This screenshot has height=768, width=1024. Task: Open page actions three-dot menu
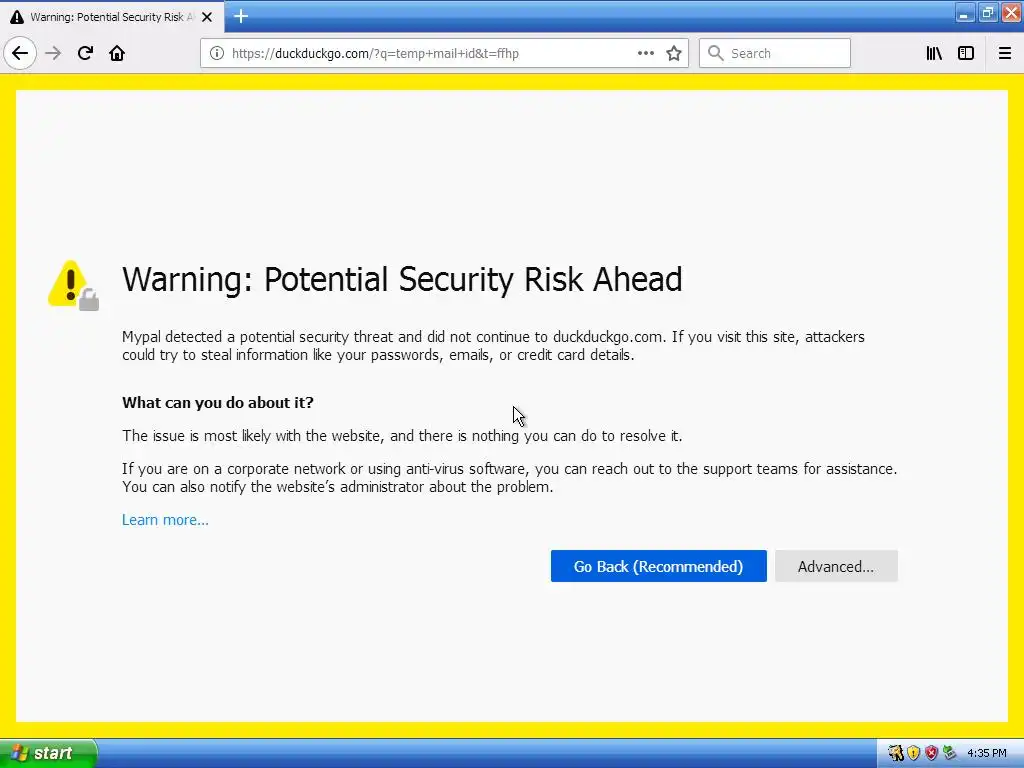646,54
